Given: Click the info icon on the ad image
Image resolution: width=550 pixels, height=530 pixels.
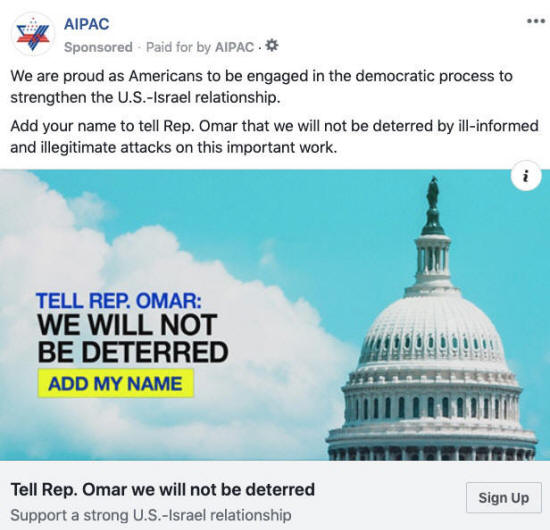Looking at the screenshot, I should coord(525,176).
